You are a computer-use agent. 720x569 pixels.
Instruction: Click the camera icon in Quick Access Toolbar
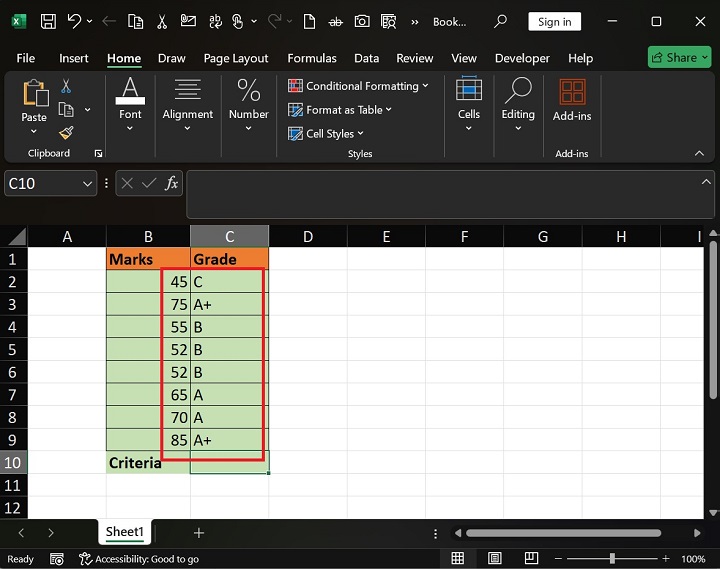coord(362,21)
